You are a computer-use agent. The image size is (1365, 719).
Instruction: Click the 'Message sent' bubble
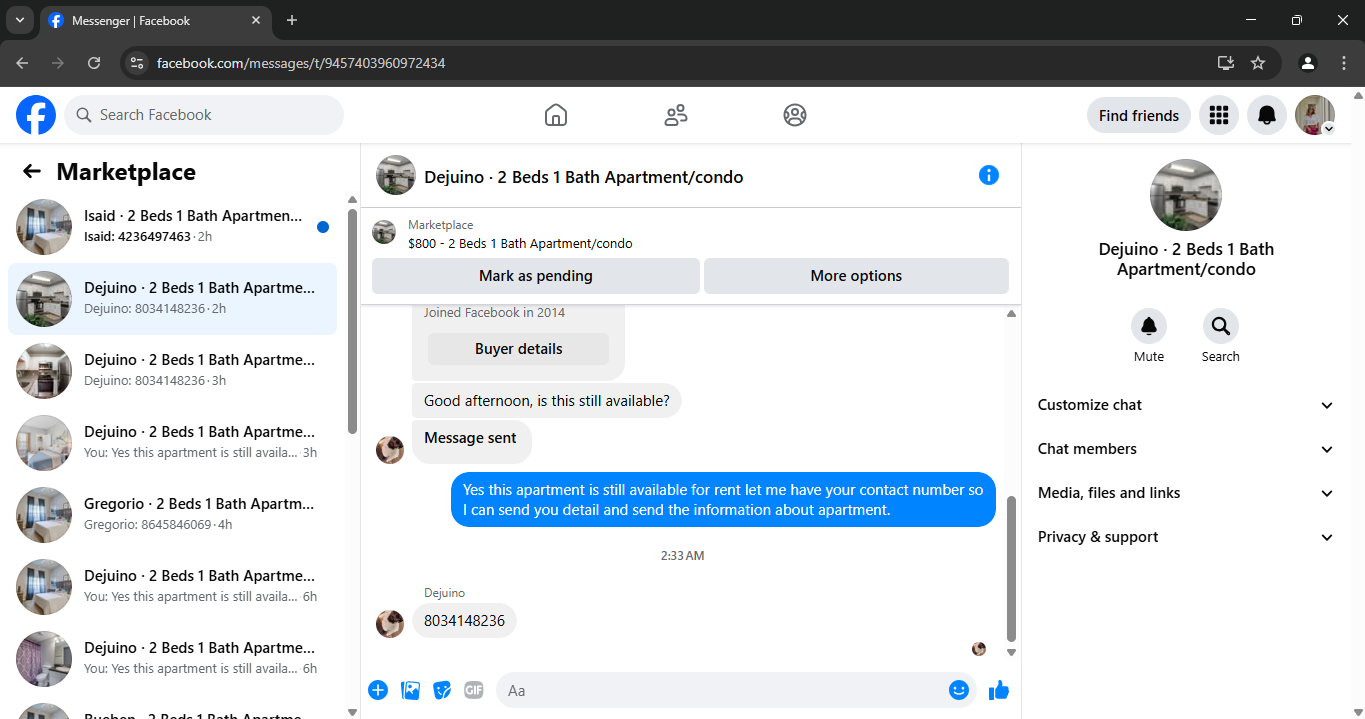click(471, 441)
